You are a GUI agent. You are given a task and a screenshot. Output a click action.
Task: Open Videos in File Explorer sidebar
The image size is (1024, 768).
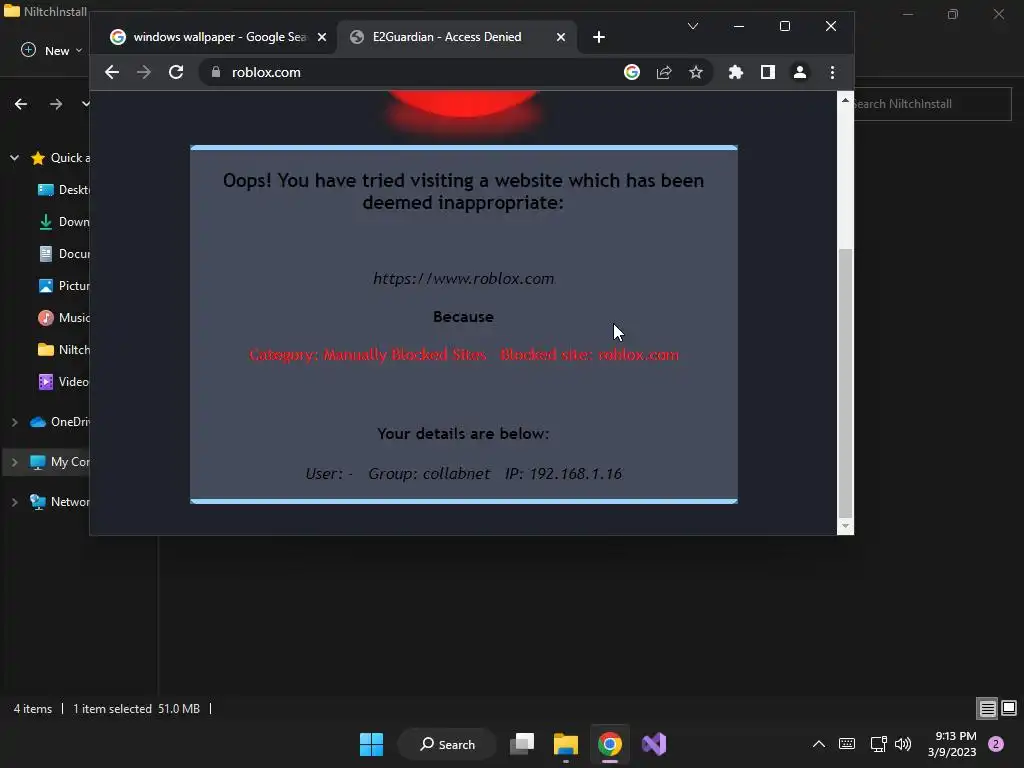pyautogui.click(x=64, y=382)
